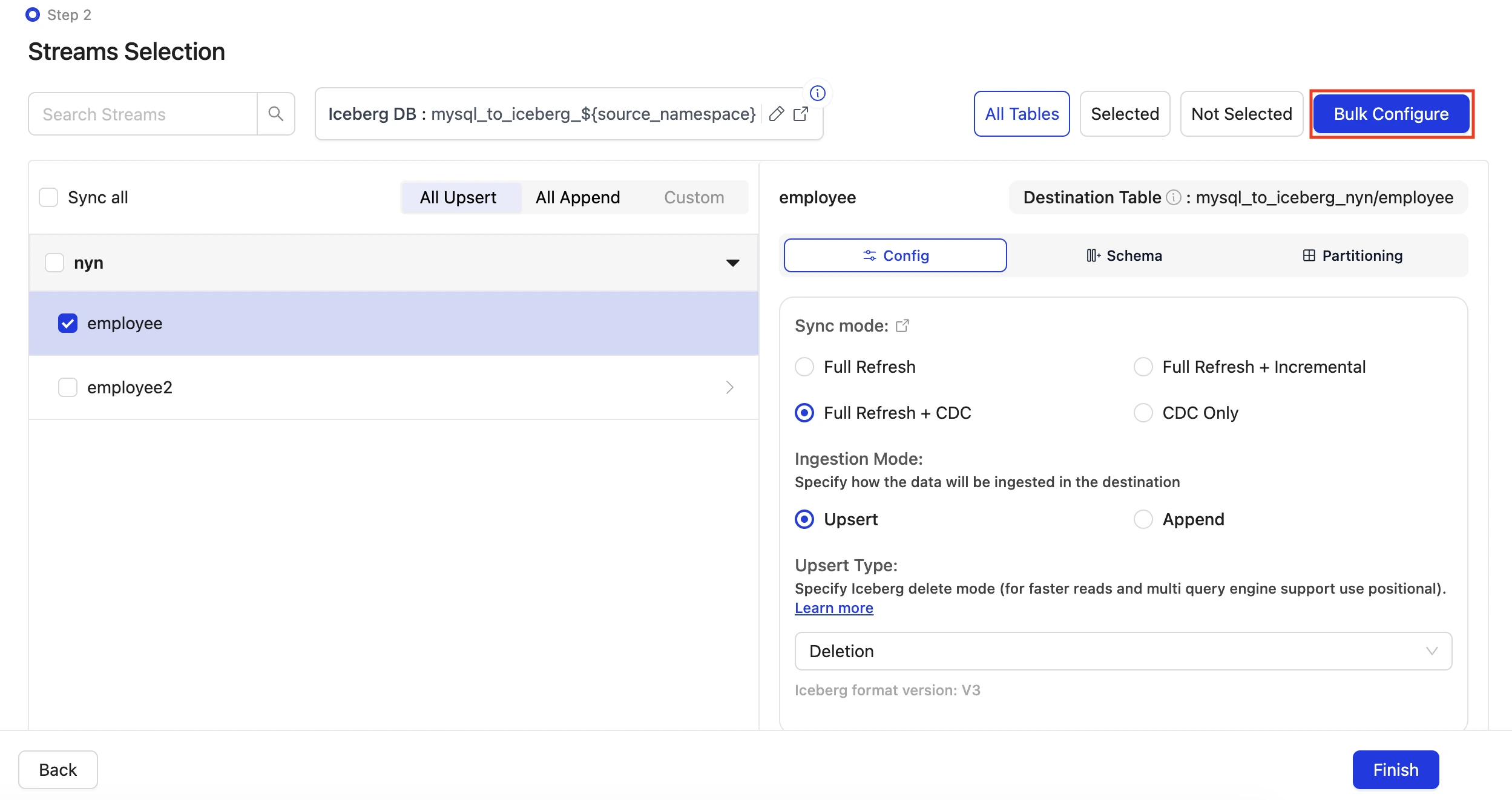Filter by All Tables
Image resolution: width=1512 pixels, height=800 pixels.
[1022, 114]
